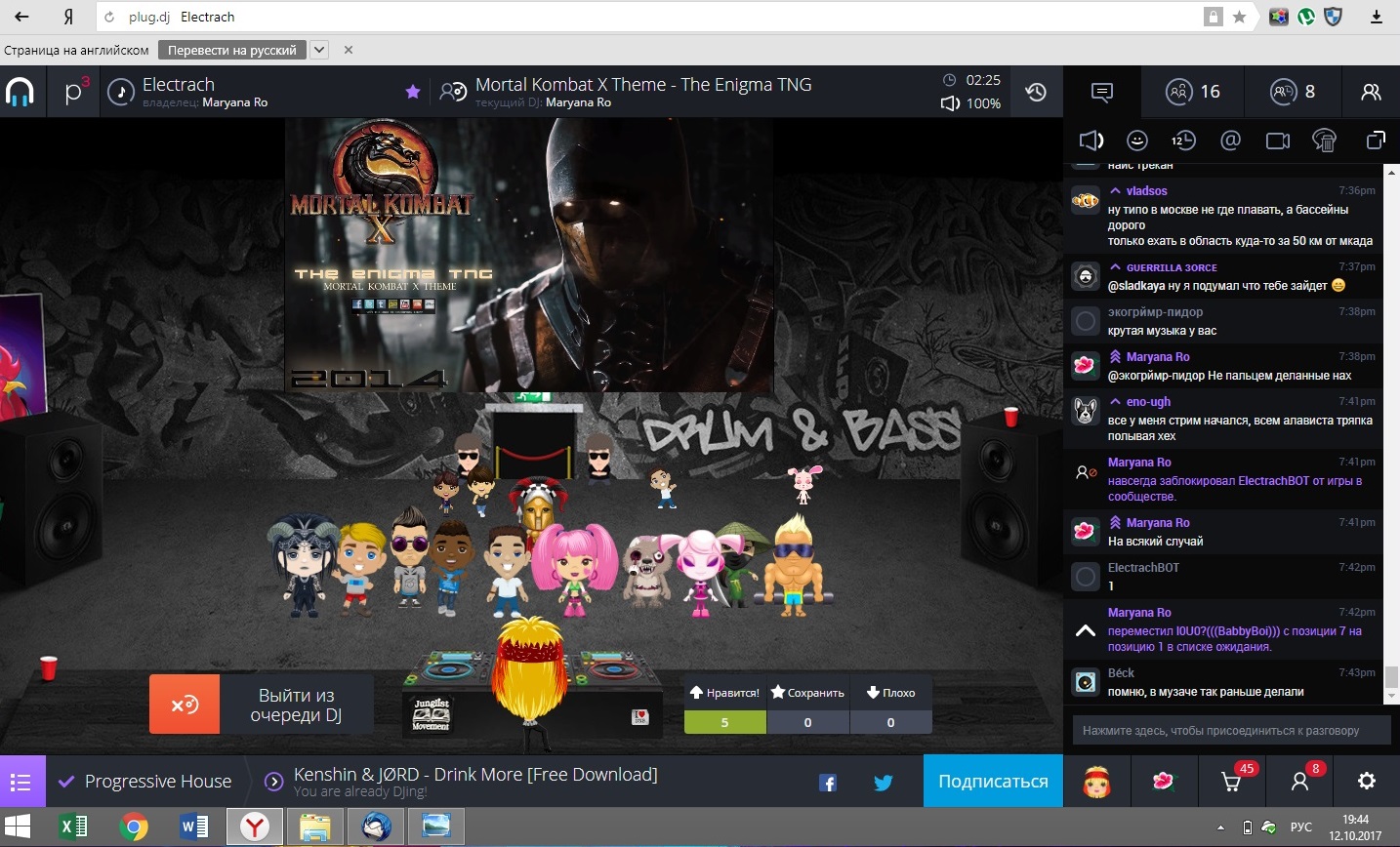Switch to the chat tab

(x=1102, y=92)
